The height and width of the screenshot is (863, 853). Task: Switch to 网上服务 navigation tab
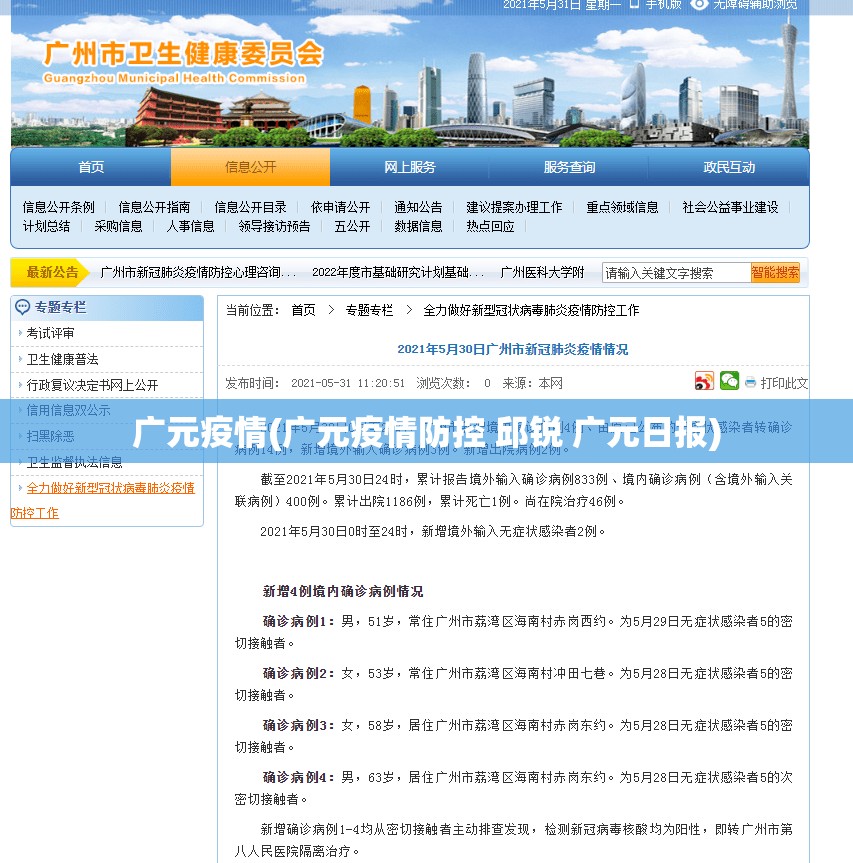click(409, 167)
